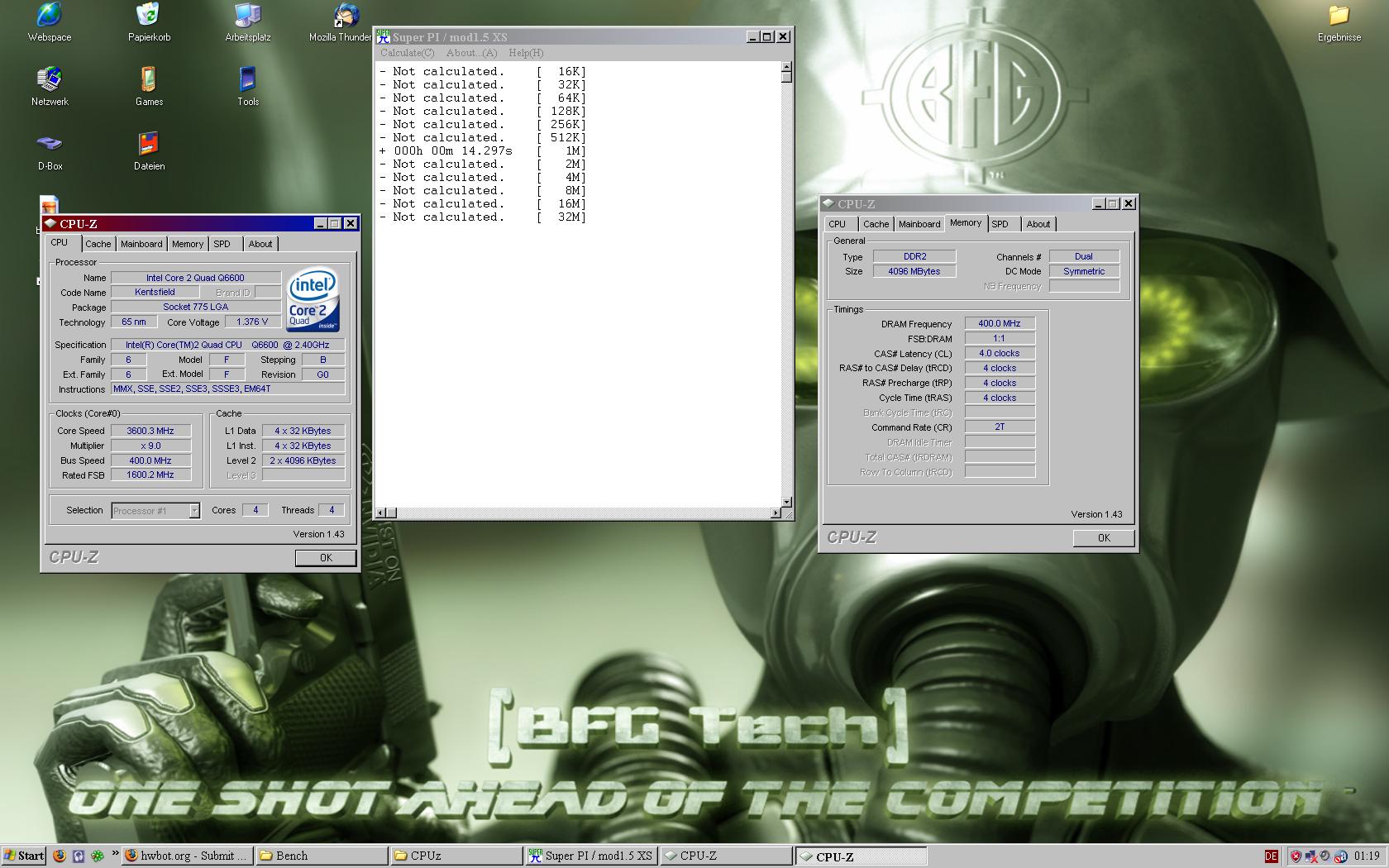Image resolution: width=1389 pixels, height=868 pixels.
Task: Click the antivirus 'a' tray icon
Action: coord(1340,856)
